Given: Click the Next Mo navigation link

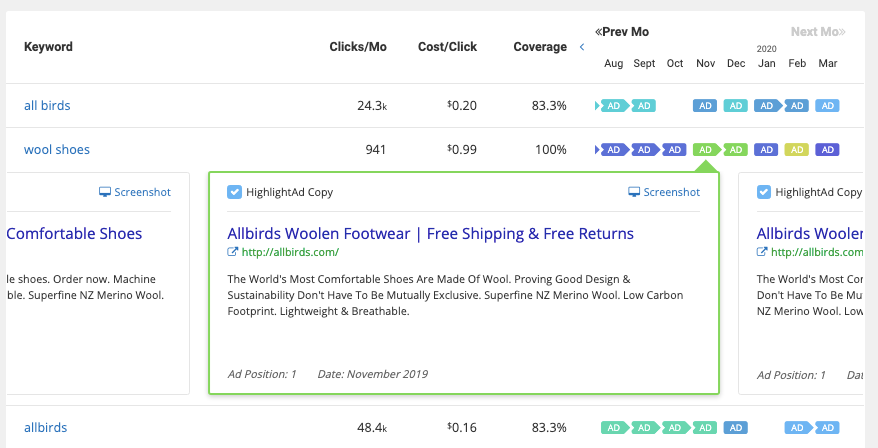Looking at the screenshot, I should 818,32.
